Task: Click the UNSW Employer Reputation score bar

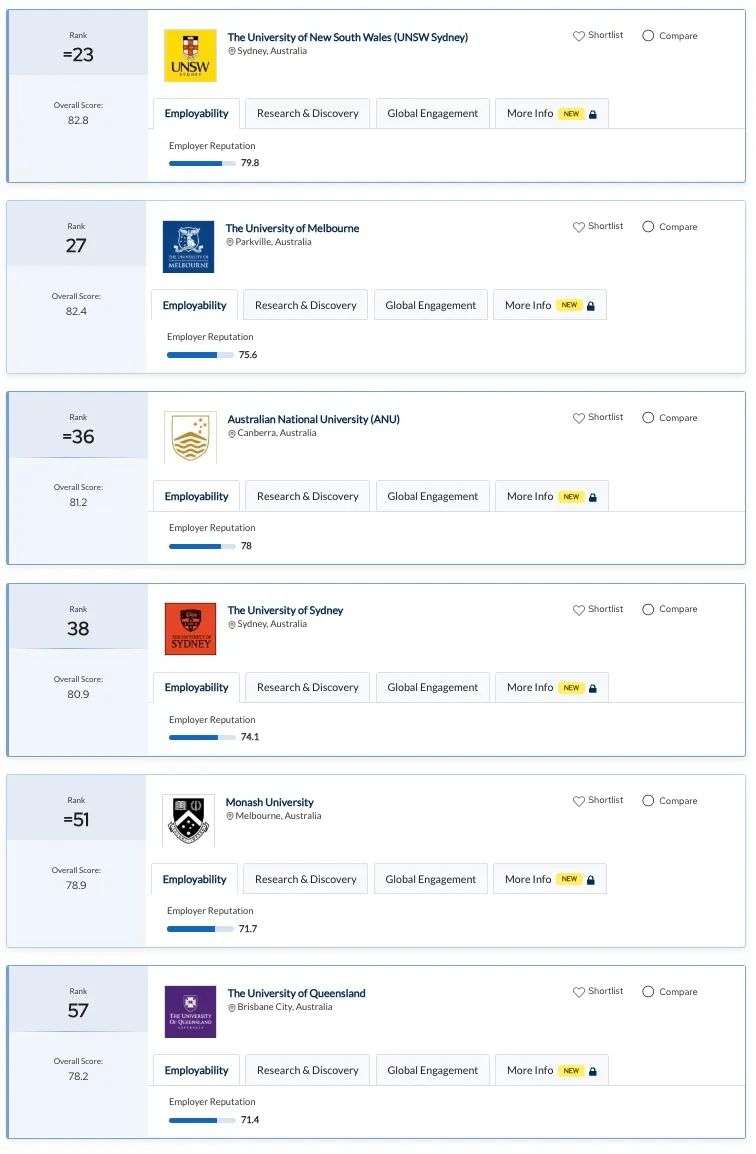Action: click(x=202, y=163)
